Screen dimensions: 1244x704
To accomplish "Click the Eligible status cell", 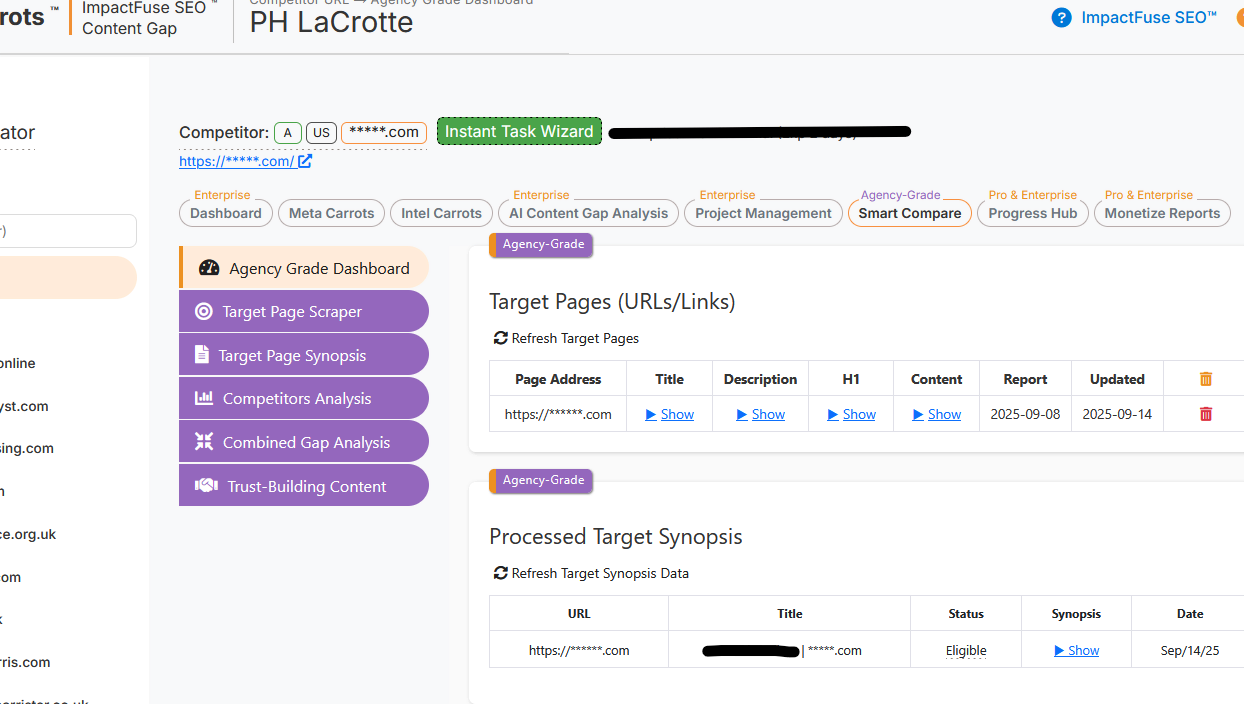I will coord(966,650).
